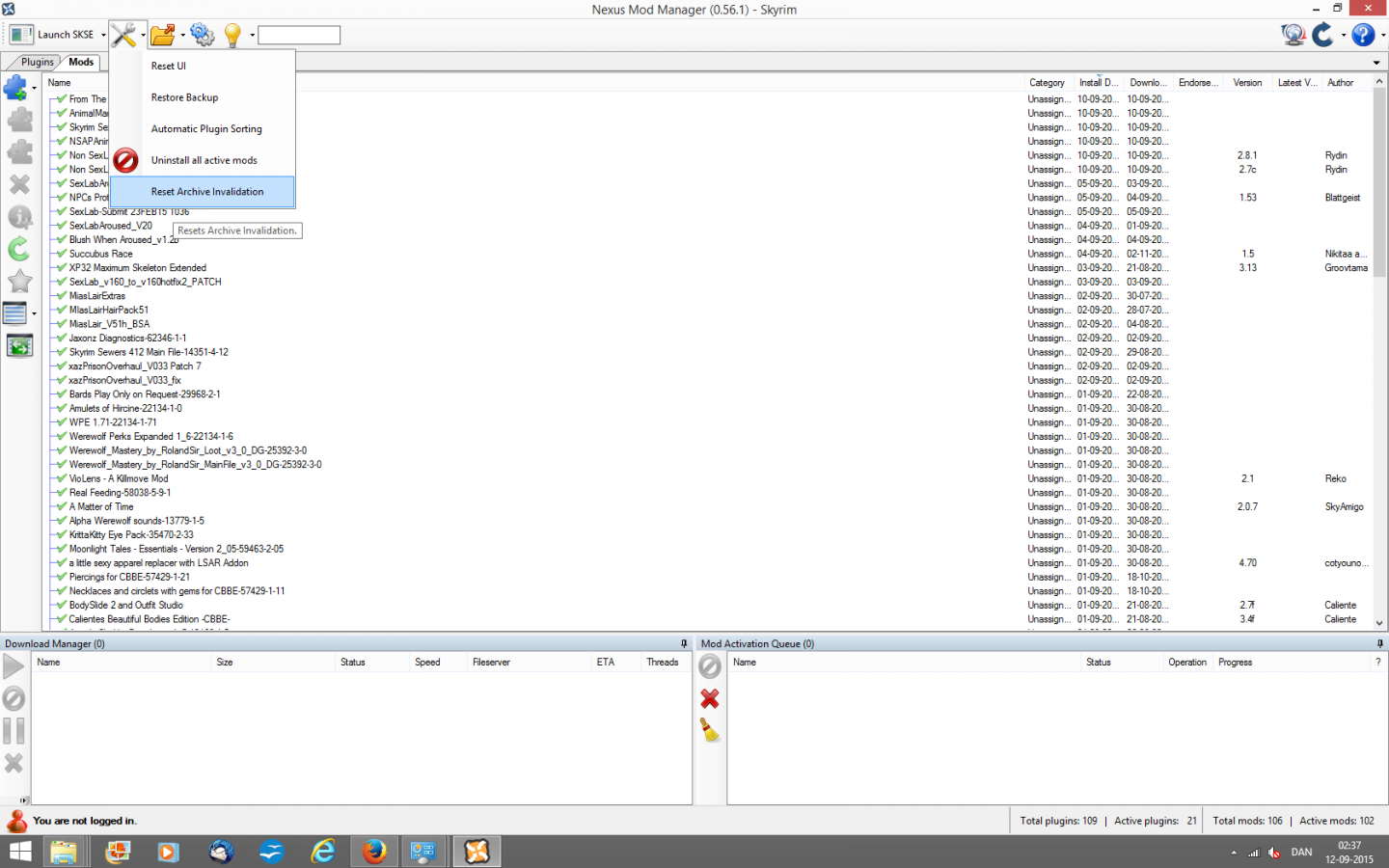Image resolution: width=1389 pixels, height=868 pixels.
Task: Click the Category column header
Action: (x=1047, y=83)
